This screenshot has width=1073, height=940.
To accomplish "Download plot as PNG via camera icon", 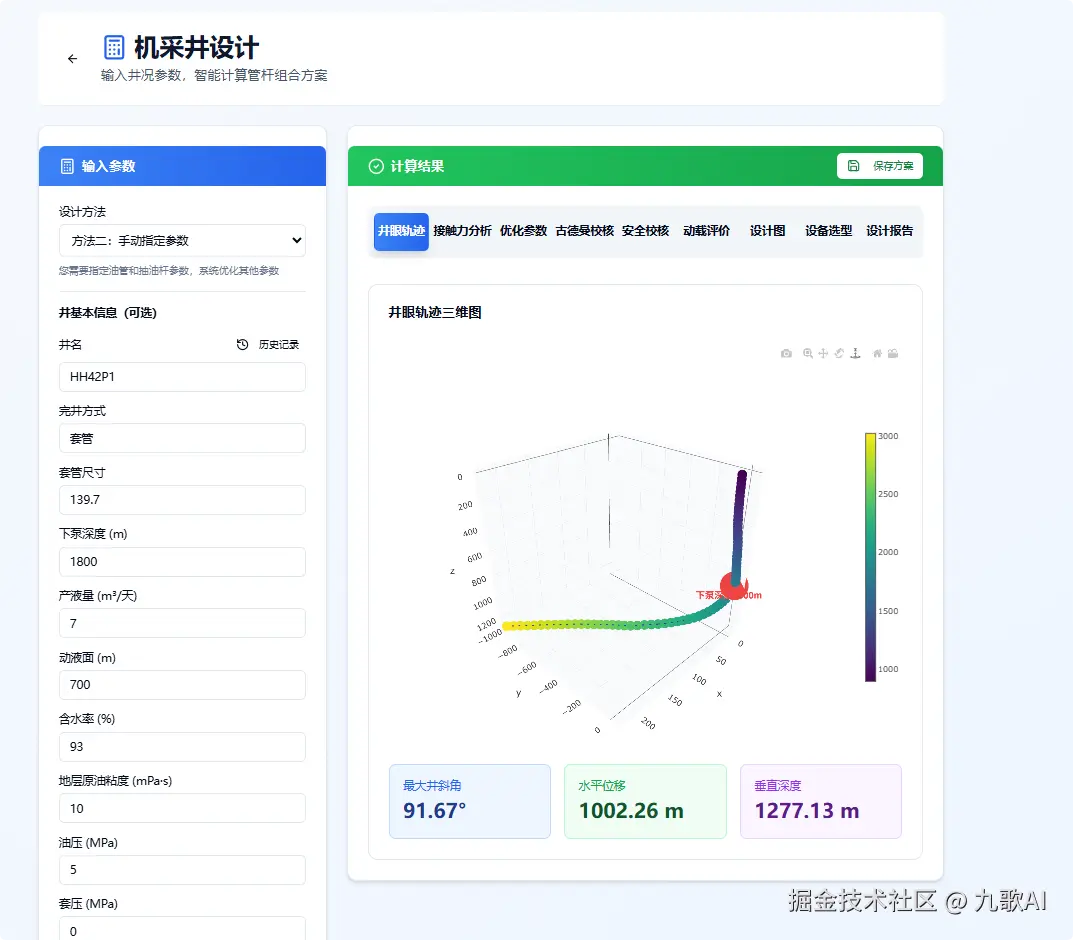I will click(x=786, y=353).
